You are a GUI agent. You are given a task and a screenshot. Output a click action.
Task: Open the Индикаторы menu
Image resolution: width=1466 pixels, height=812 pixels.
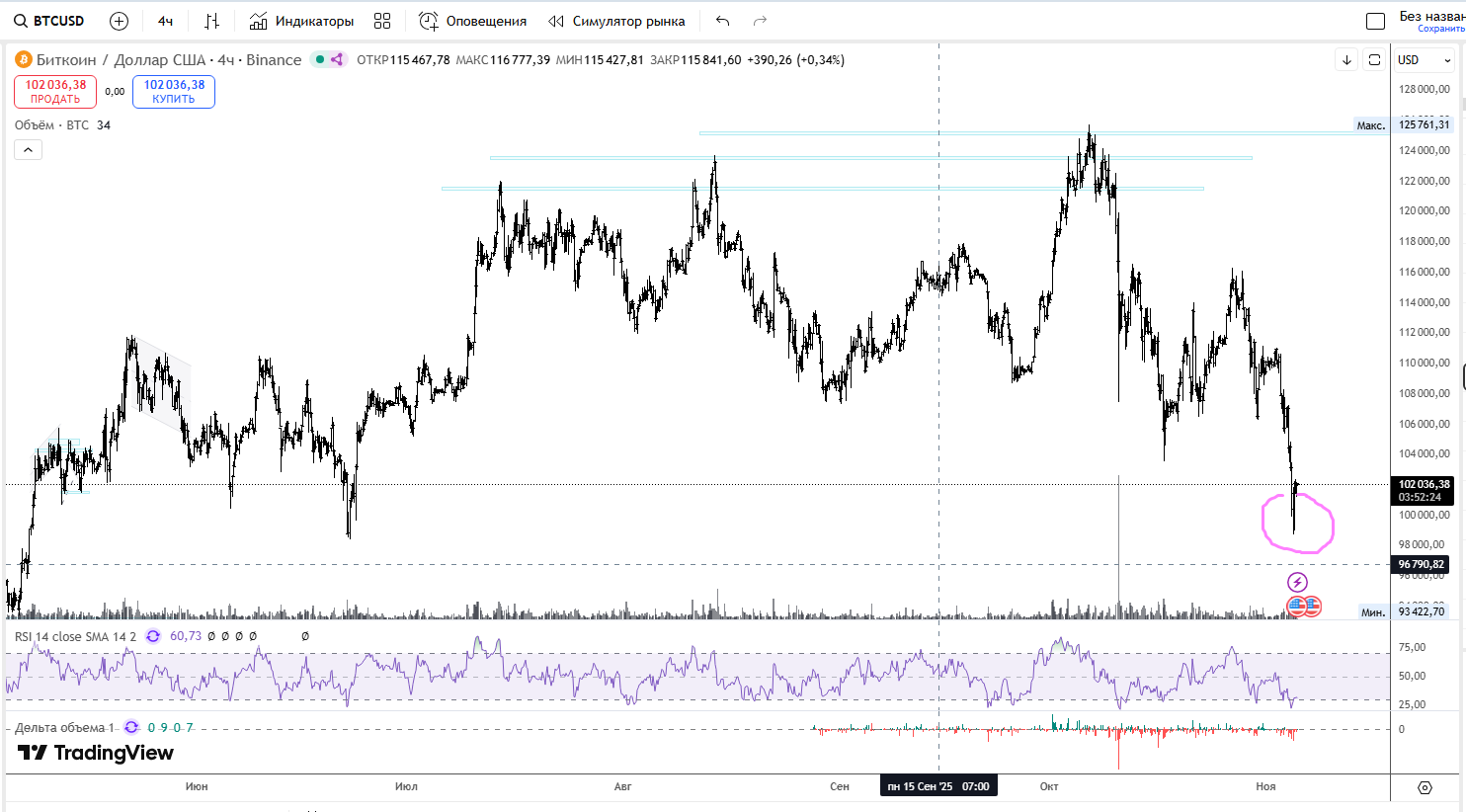(301, 21)
